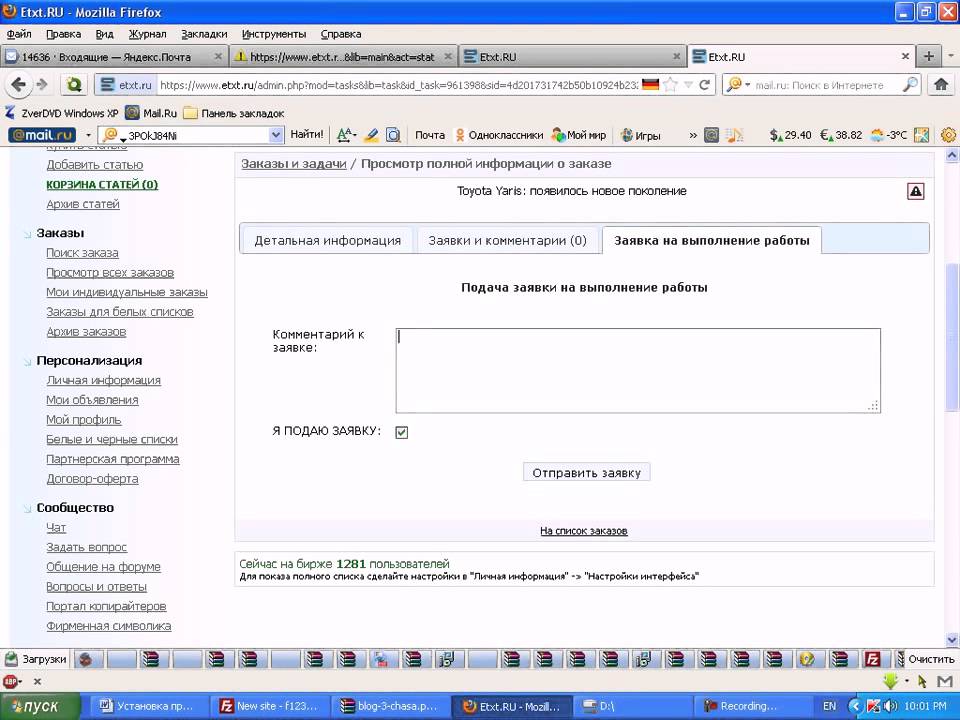Screen dimensions: 960x720
Task: Switch to the Заявки и комментарии (0) tab
Action: [x=508, y=241]
